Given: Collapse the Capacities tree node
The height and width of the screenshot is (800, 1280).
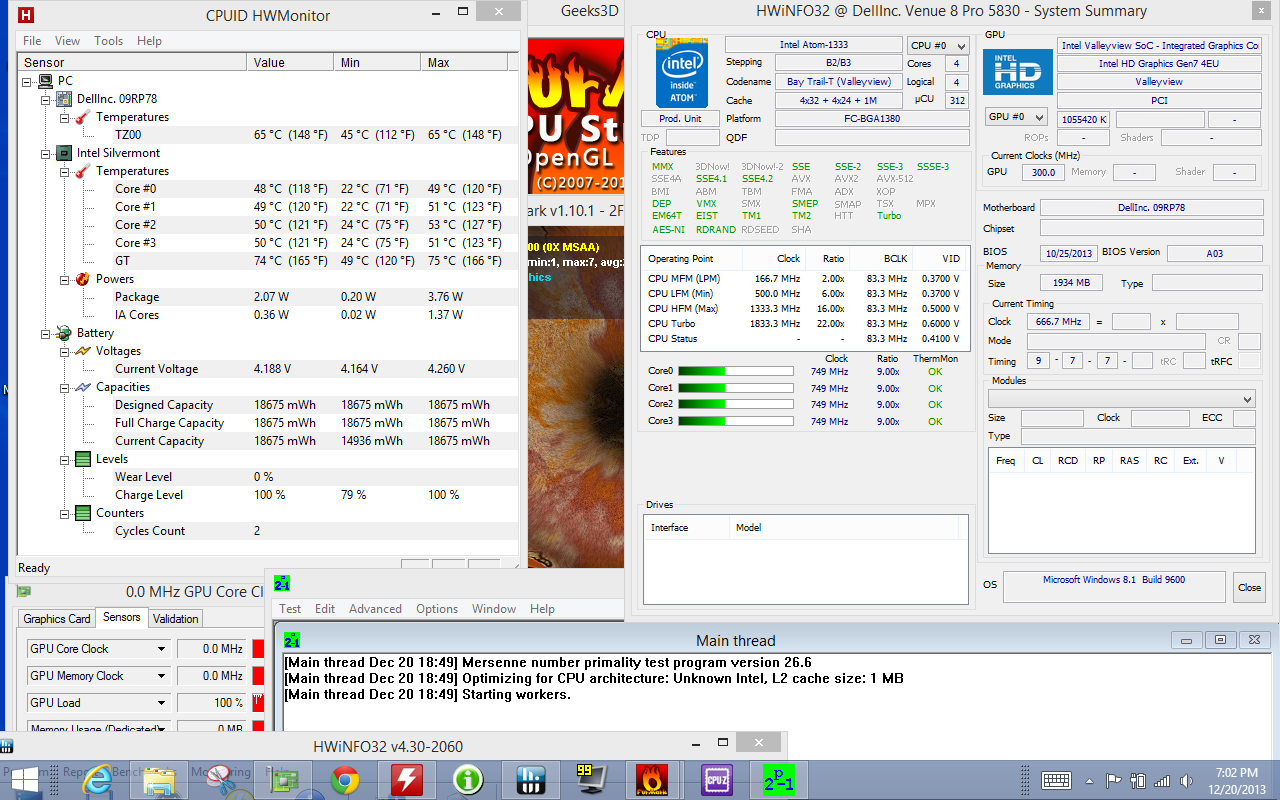Looking at the screenshot, I should [64, 387].
